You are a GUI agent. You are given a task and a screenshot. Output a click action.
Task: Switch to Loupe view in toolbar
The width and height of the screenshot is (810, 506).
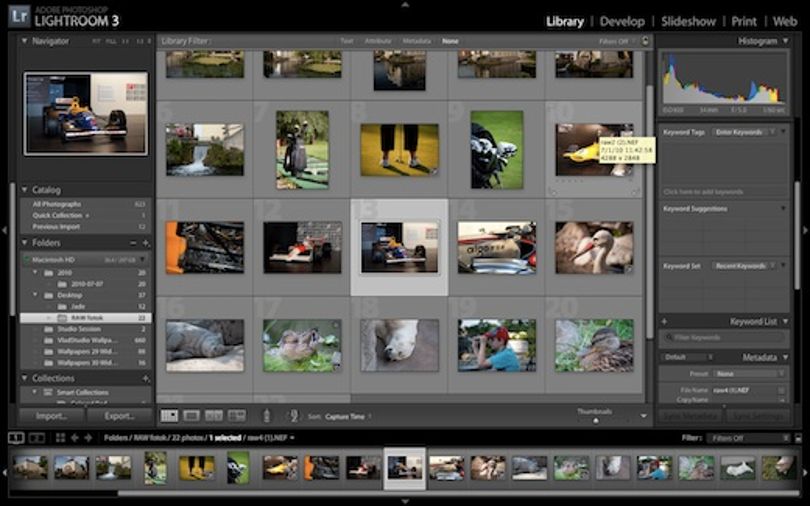[192, 416]
